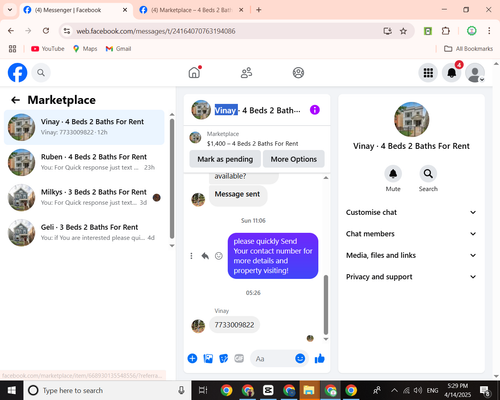Open Chrome profile avatar in toolbar
Screen dimensions: 500x400
[471, 31]
